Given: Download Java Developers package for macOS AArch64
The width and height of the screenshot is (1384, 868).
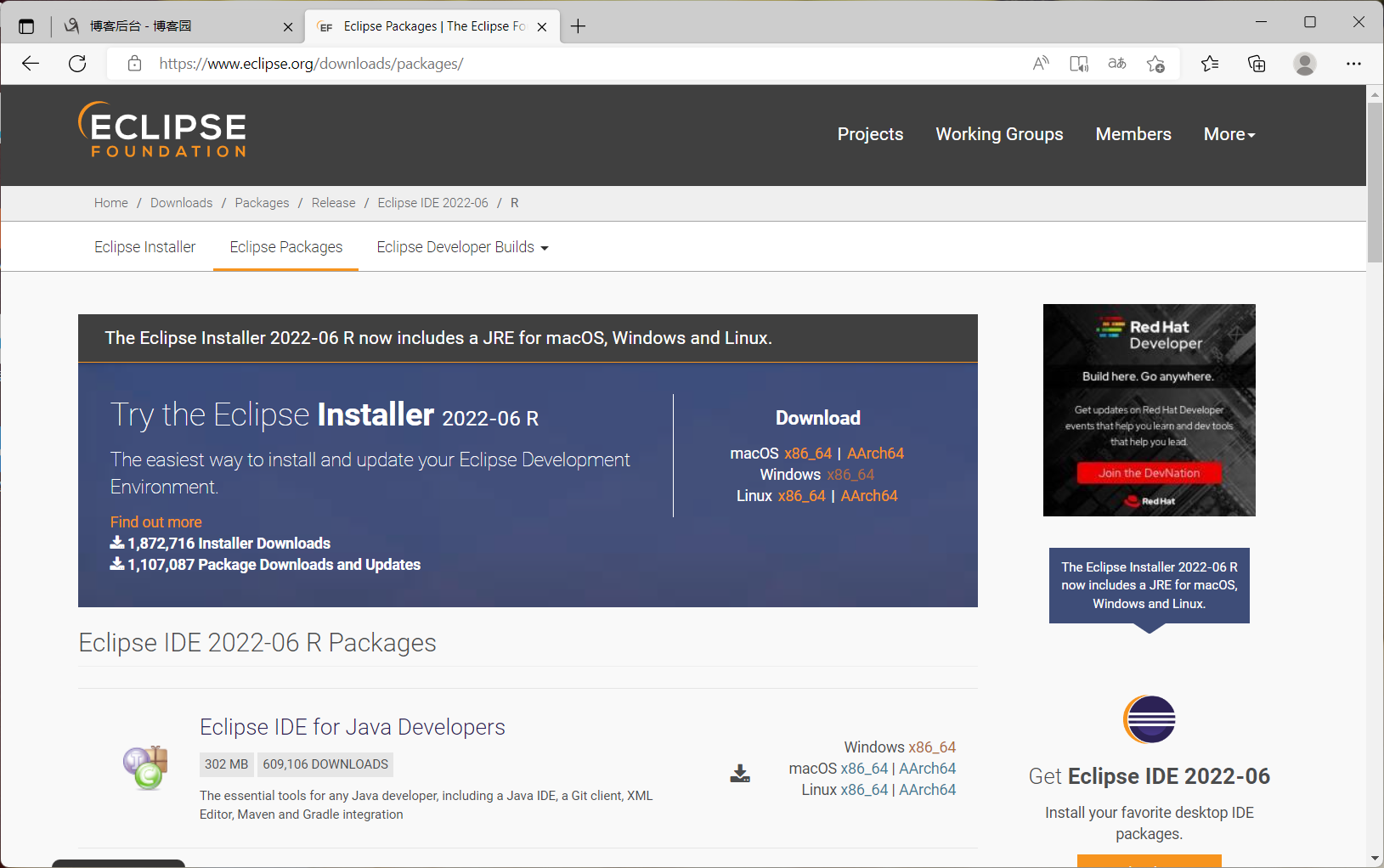Looking at the screenshot, I should [x=928, y=769].
